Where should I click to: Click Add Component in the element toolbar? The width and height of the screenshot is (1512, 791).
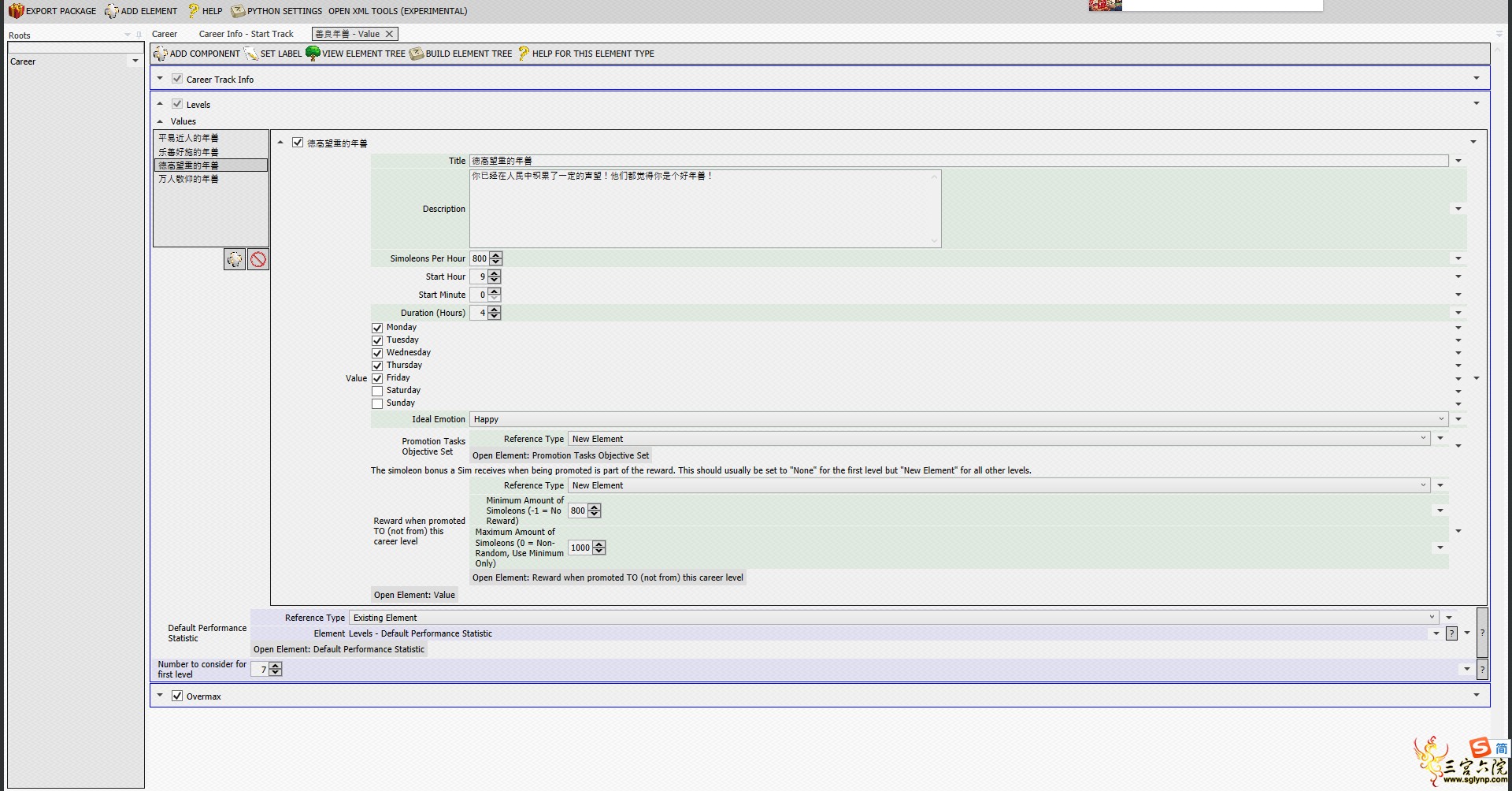(x=197, y=54)
